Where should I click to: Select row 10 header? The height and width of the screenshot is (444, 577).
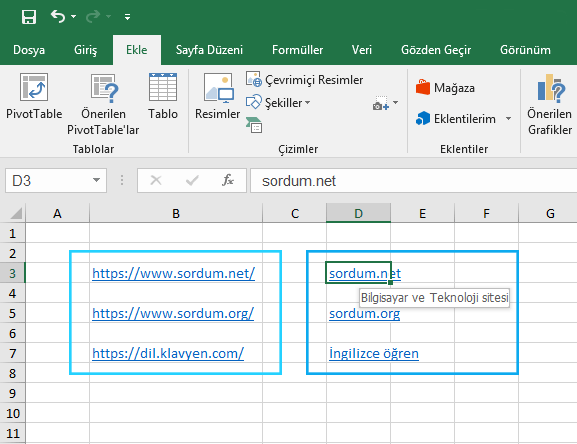tap(13, 413)
